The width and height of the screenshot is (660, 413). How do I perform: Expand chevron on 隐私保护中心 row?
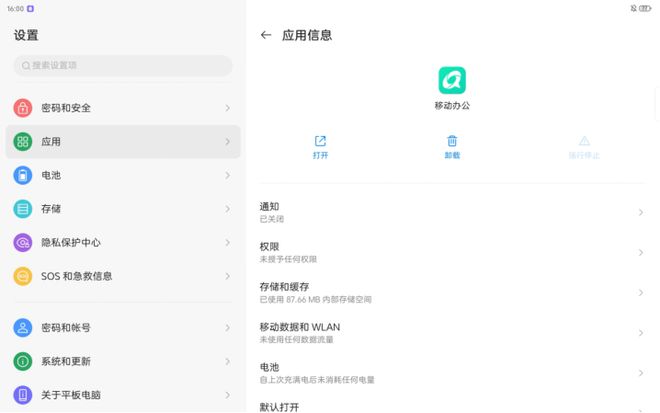[x=227, y=243]
